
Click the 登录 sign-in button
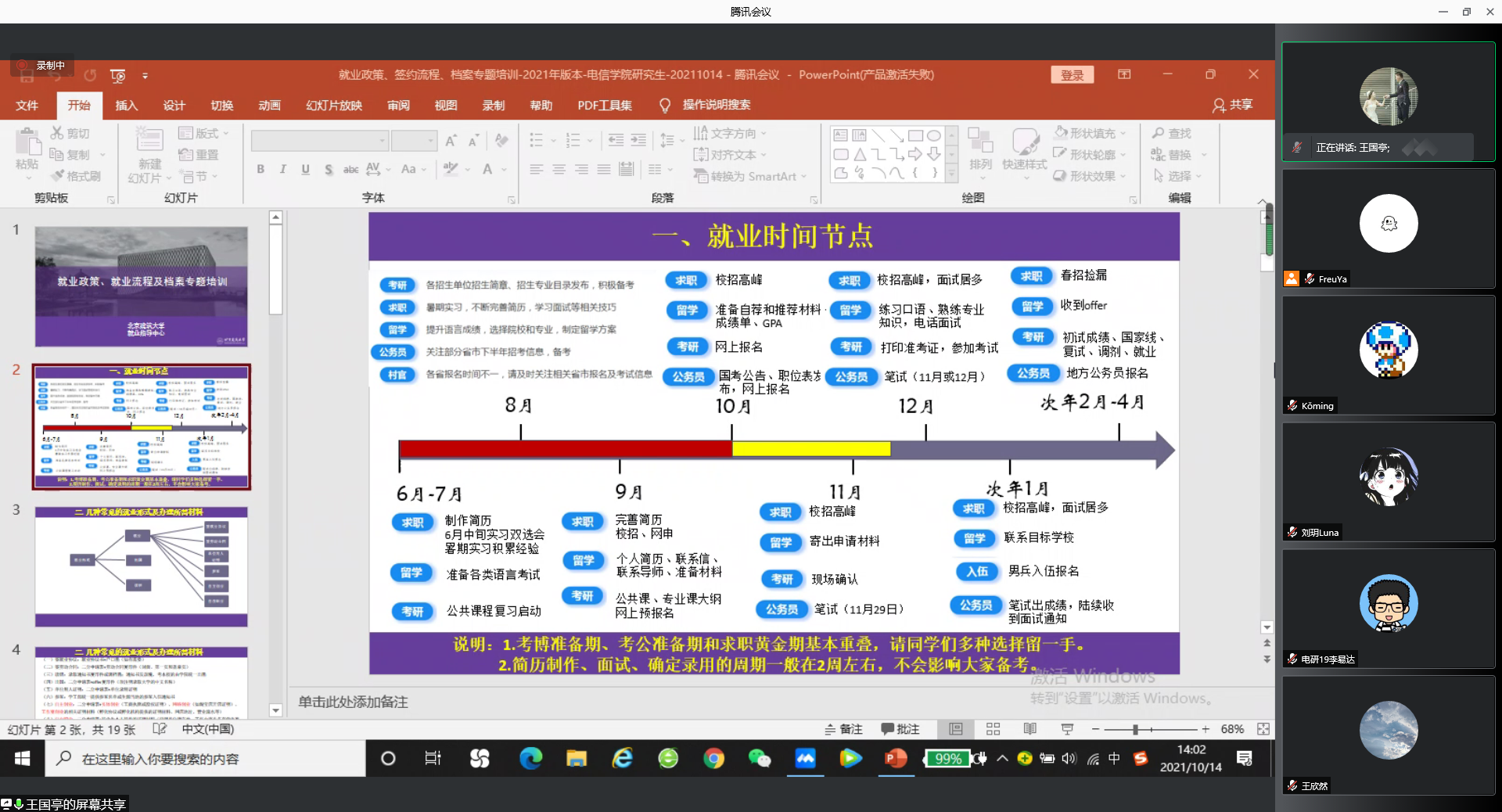coord(1072,74)
